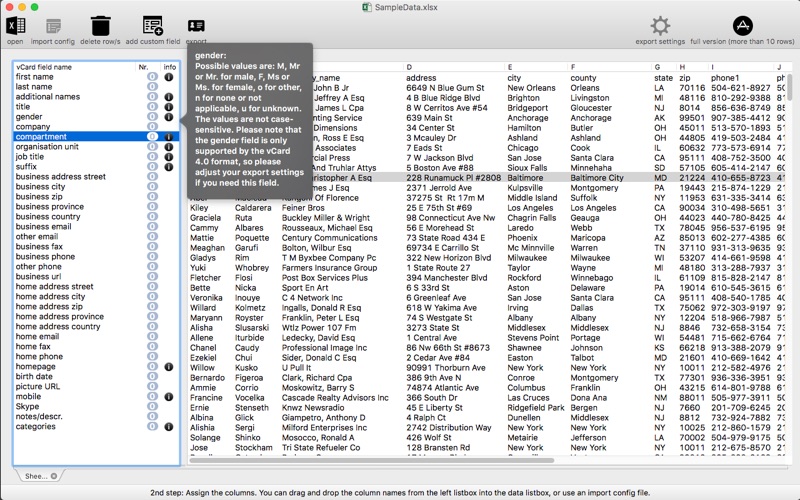Select the sheet tab at bottom left
This screenshot has width=800, height=500.
35,476
